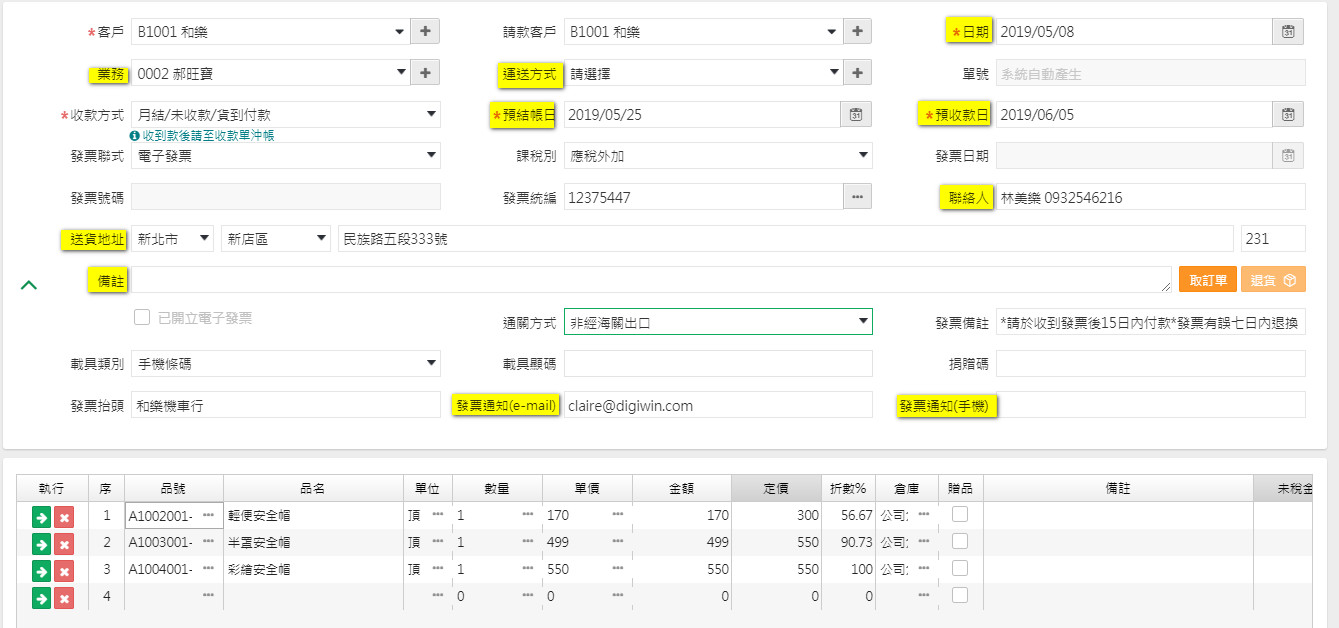Click the 折數% column header
The height and width of the screenshot is (628, 1339).
tap(848, 488)
